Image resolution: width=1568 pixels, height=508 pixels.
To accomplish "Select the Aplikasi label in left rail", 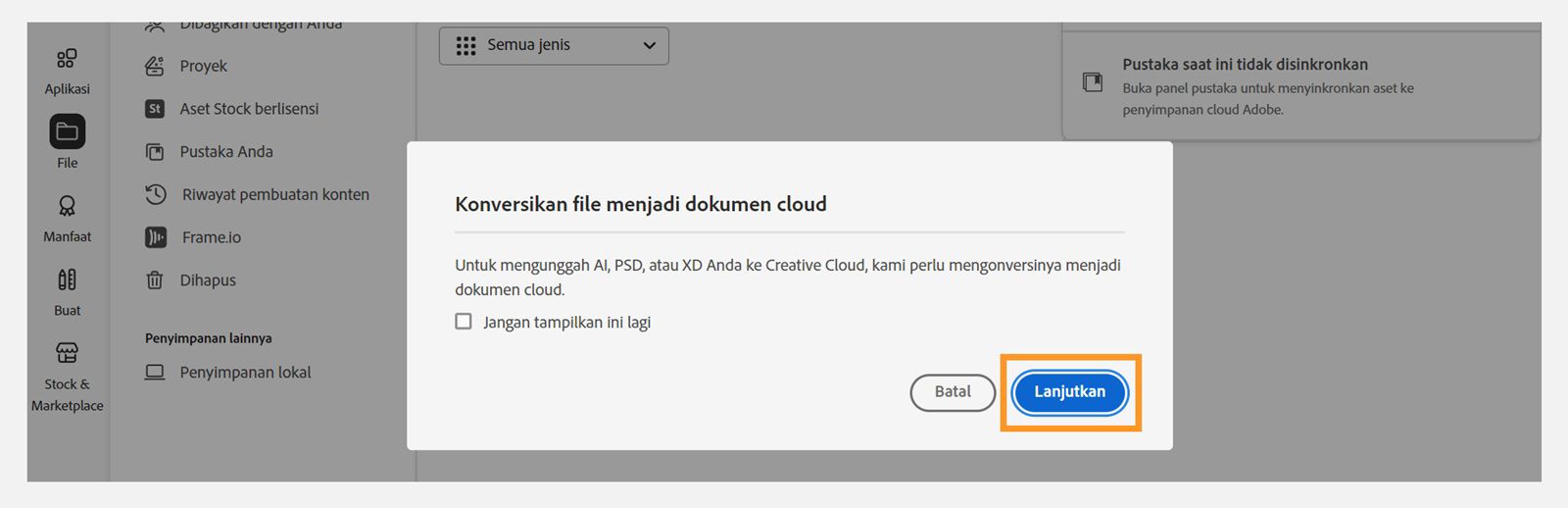I will coord(67,89).
